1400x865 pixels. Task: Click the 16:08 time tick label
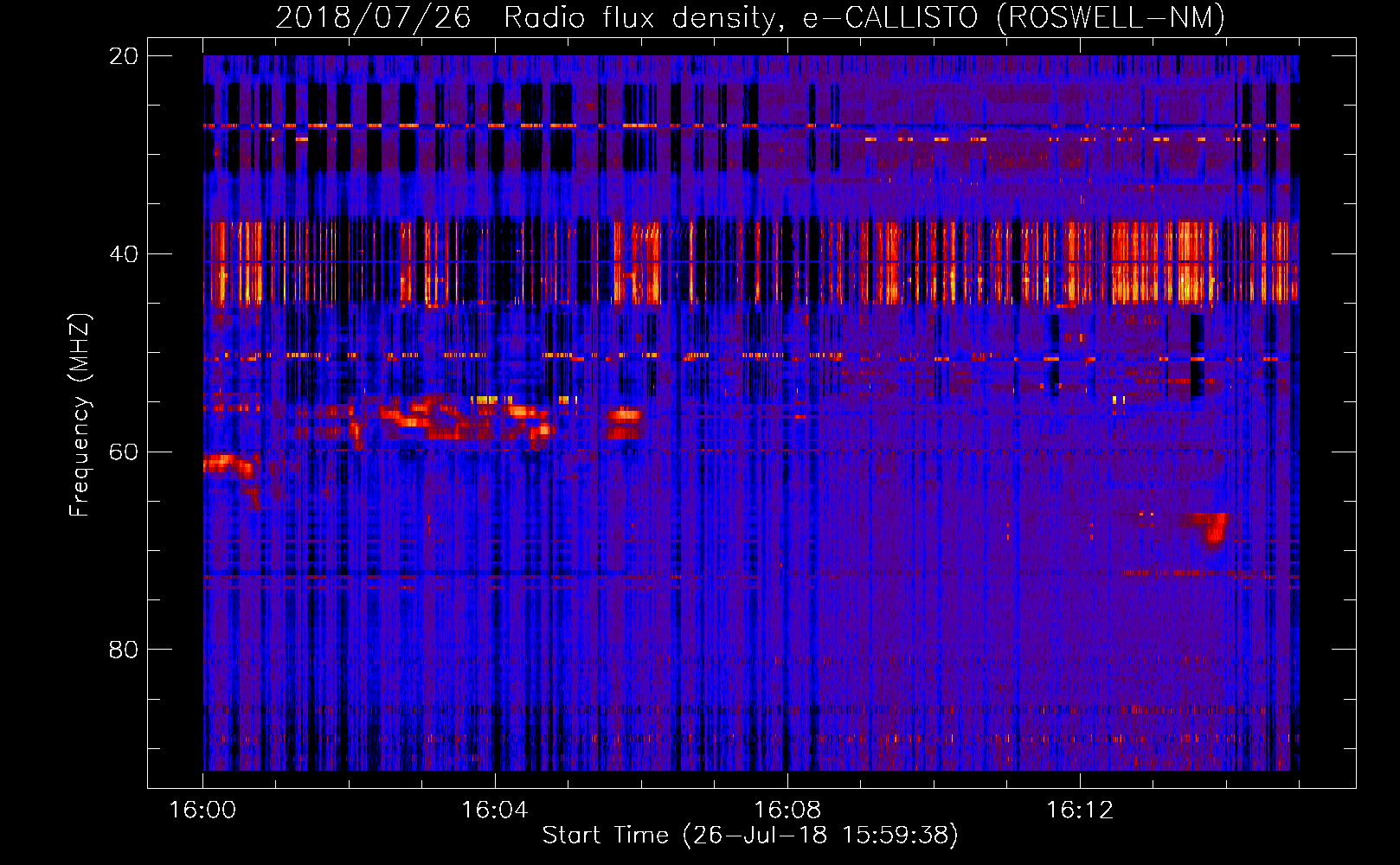pos(787,811)
